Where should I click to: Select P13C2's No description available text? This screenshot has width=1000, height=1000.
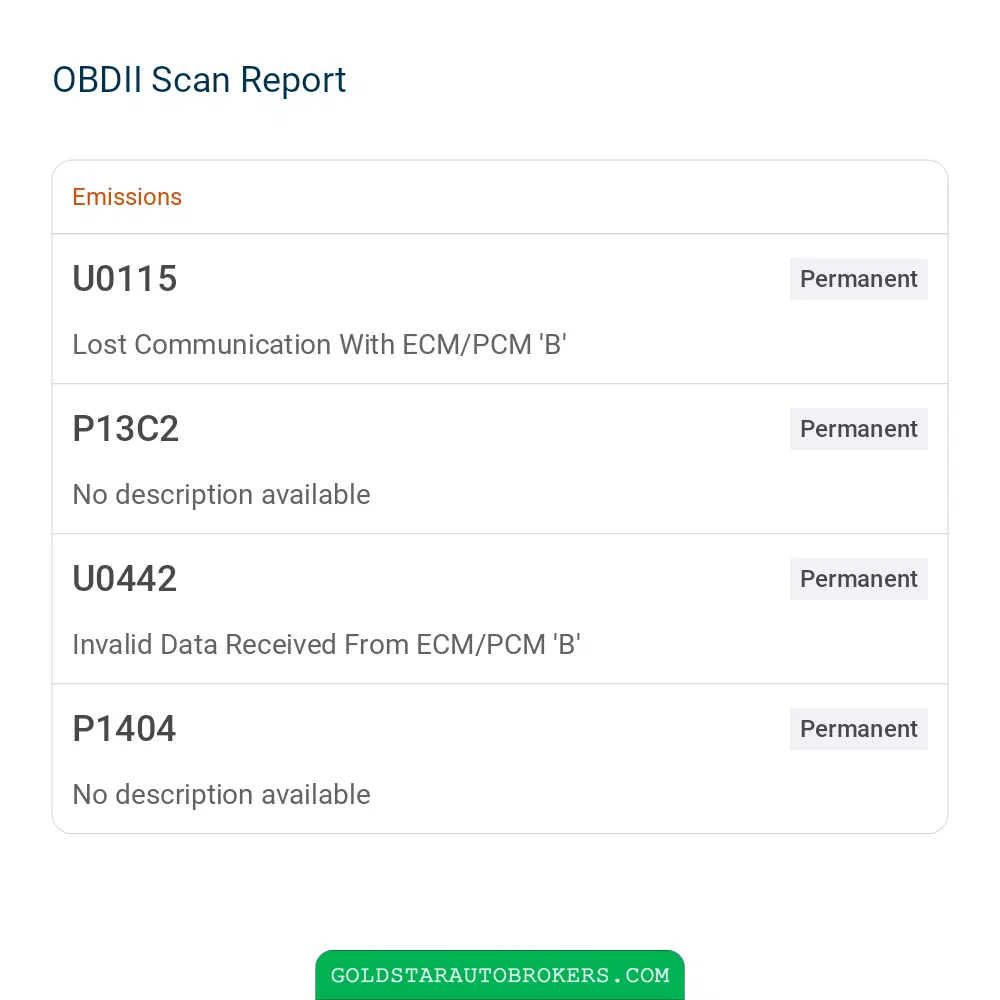tap(221, 495)
